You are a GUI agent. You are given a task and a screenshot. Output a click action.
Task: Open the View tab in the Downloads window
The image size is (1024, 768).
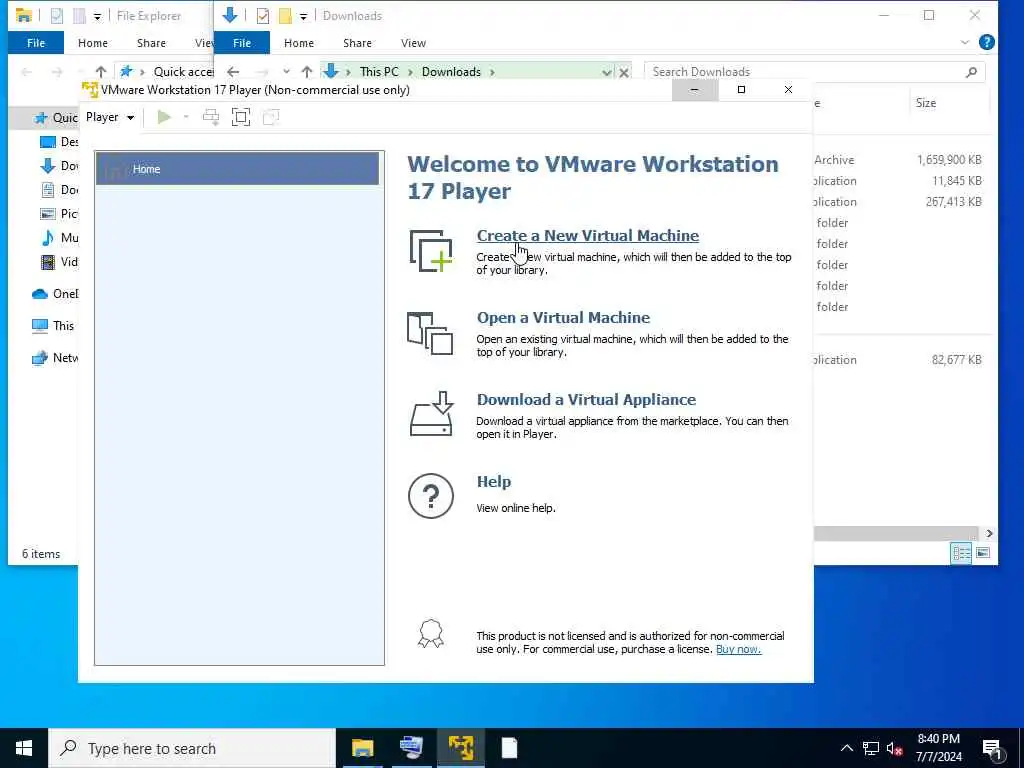413,43
